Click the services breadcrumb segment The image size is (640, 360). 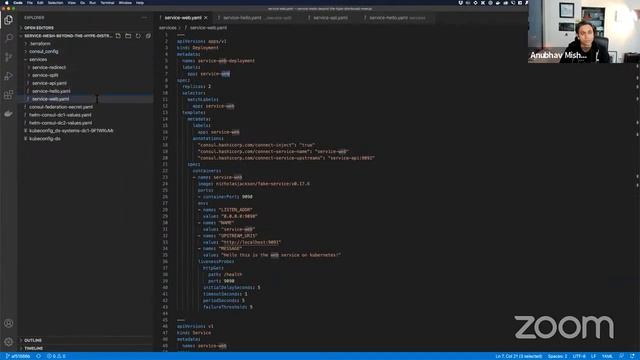pyautogui.click(x=167, y=28)
